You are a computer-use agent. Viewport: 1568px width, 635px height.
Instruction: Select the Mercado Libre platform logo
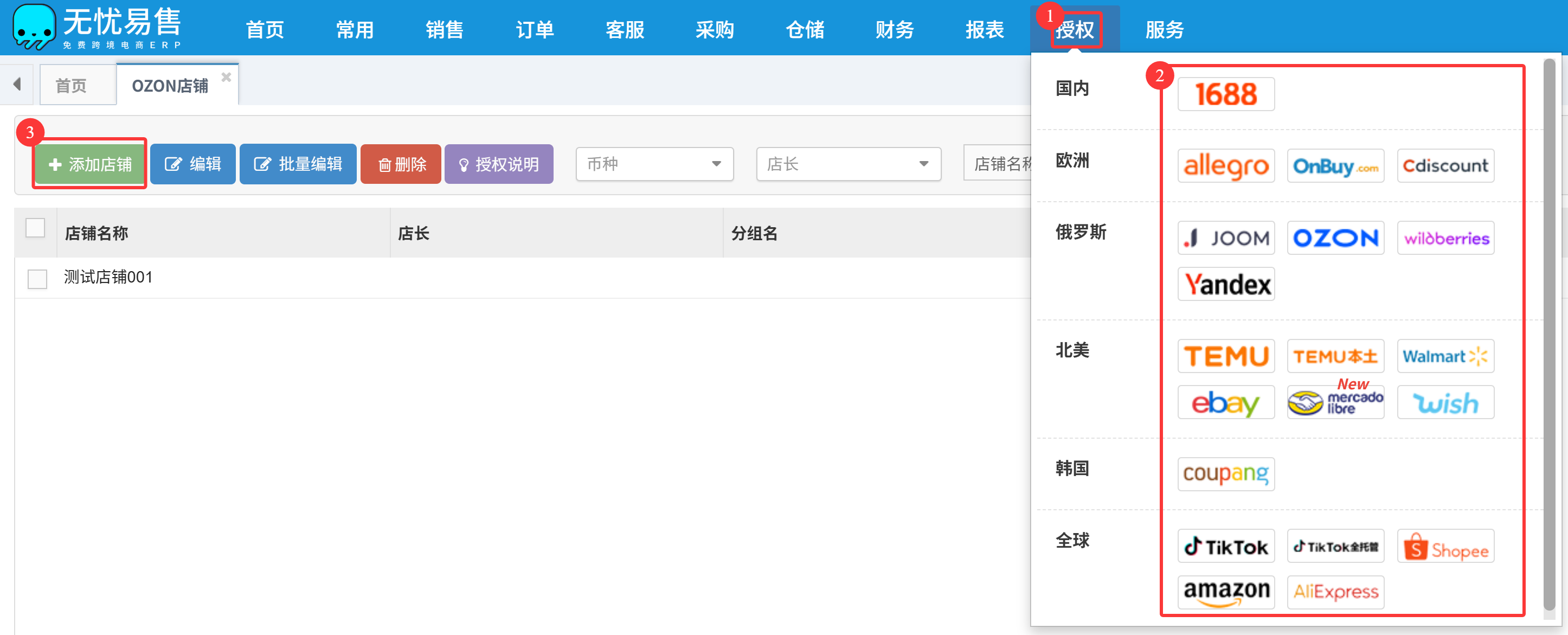point(1335,402)
